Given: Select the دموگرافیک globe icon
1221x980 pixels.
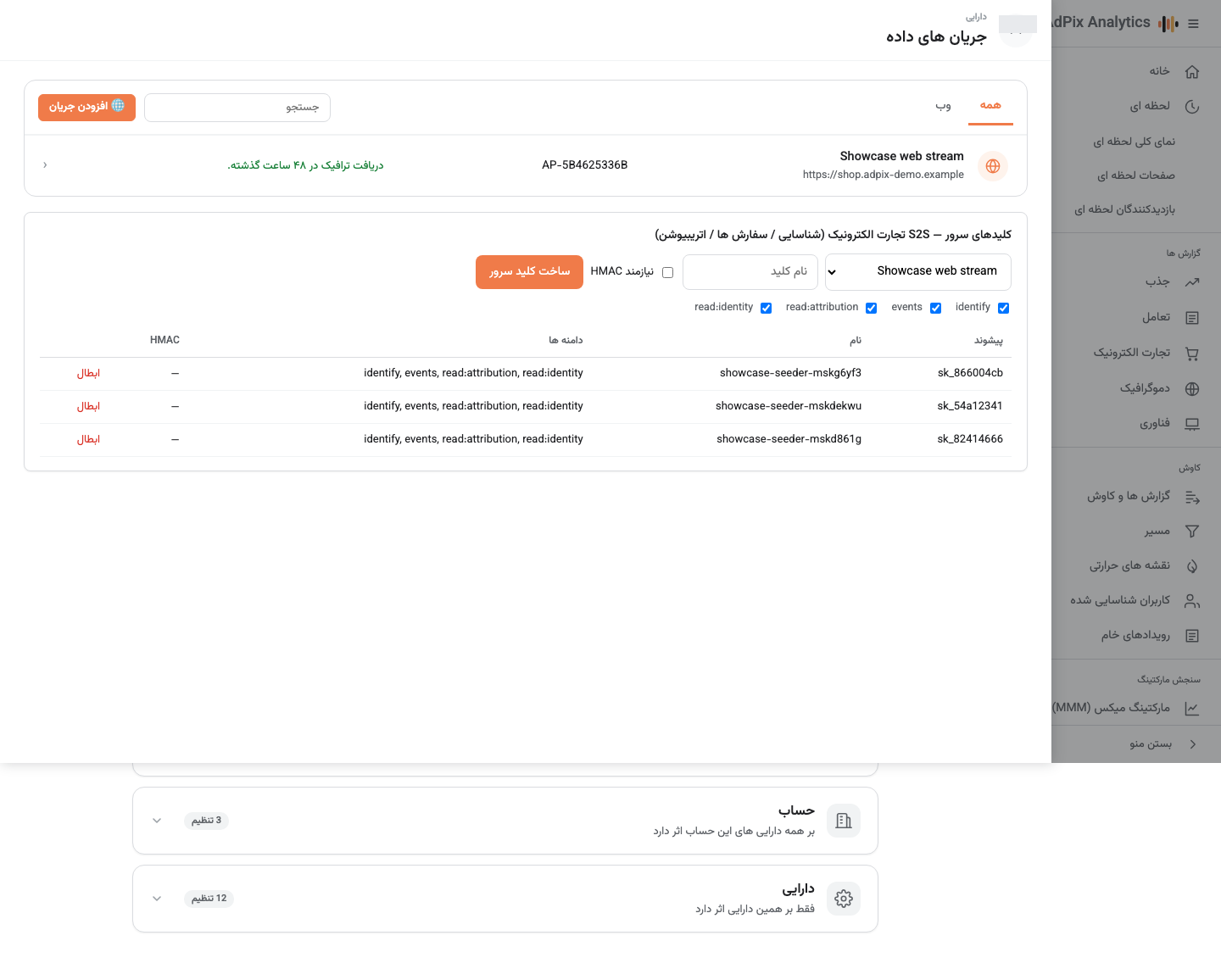Looking at the screenshot, I should pyautogui.click(x=1192, y=389).
